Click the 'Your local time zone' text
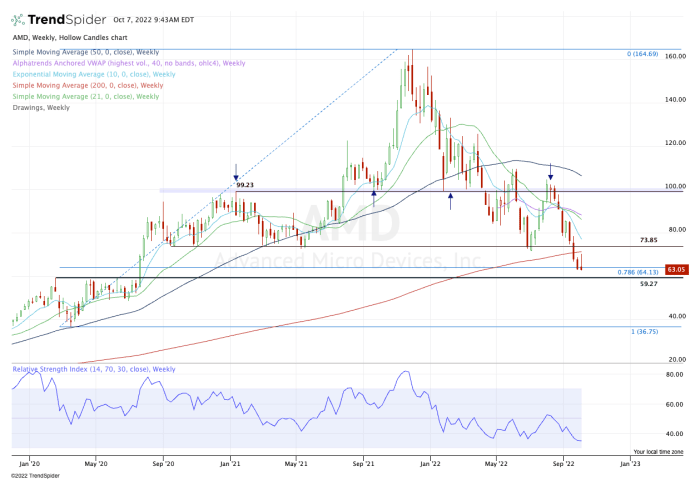Image resolution: width=700 pixels, height=481 pixels. pyautogui.click(x=658, y=451)
